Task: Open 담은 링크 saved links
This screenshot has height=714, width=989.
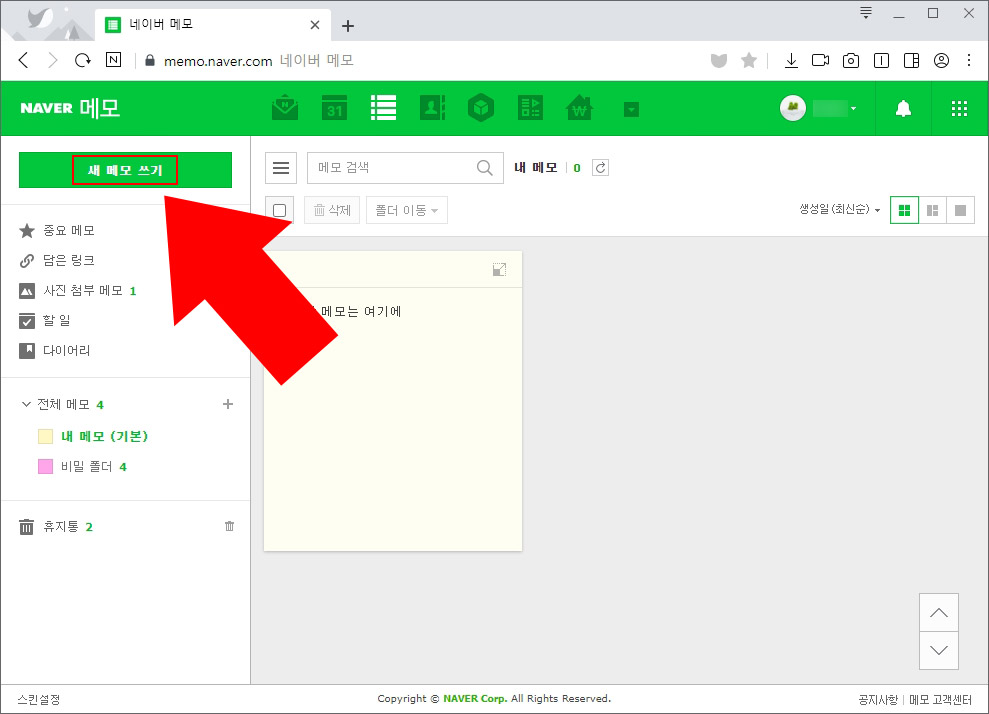Action: (57, 260)
